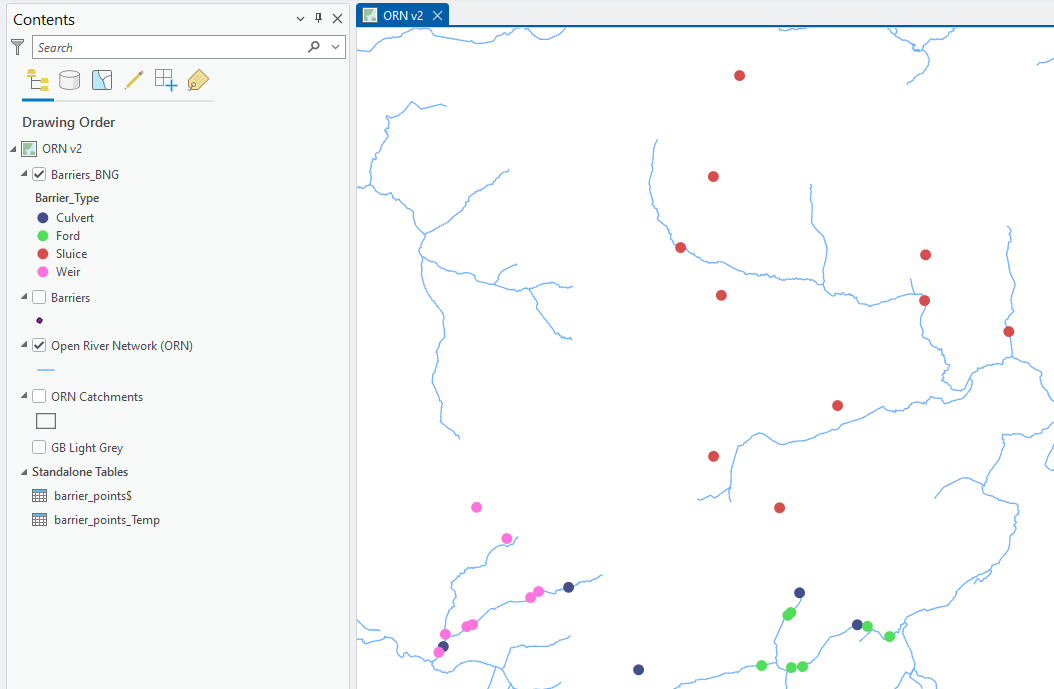Activate the ORN v2 map tab
Image resolution: width=1054 pixels, height=689 pixels.
401,15
